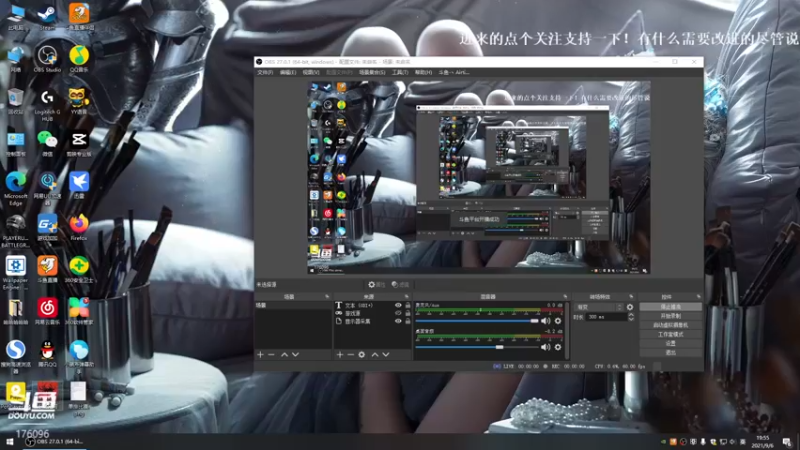Image resolution: width=800 pixels, height=450 pixels.
Task: Toggle lock of 游戏源 source
Action: click(408, 313)
